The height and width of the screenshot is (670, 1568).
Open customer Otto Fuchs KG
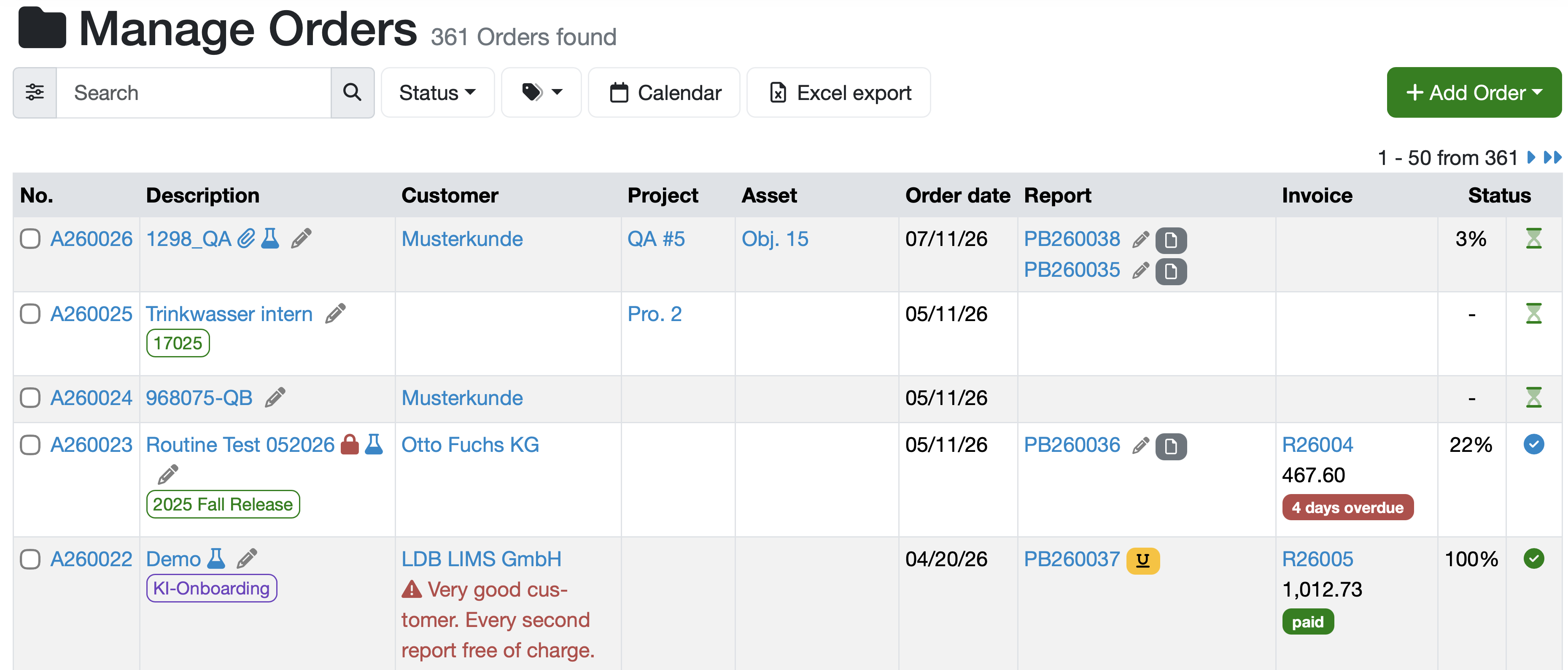click(x=470, y=445)
